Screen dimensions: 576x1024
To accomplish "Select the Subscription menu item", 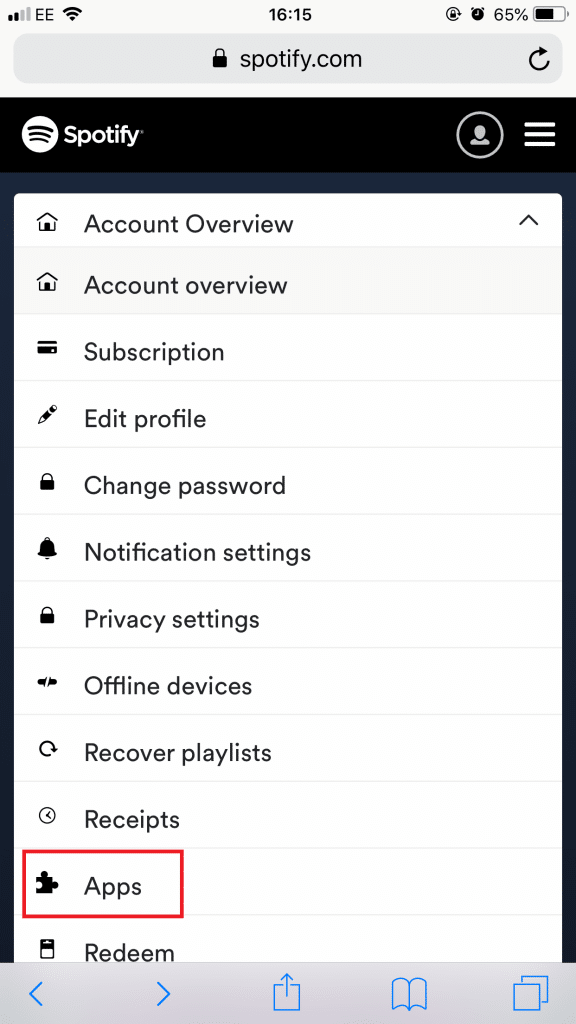I will (x=153, y=351).
